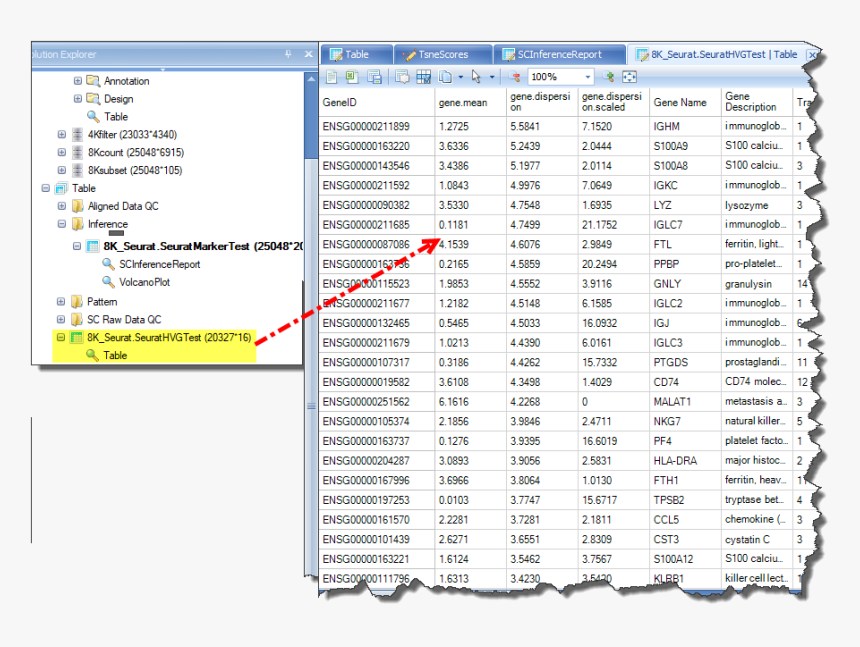Pin the Solution Explorer panel

coord(288,54)
